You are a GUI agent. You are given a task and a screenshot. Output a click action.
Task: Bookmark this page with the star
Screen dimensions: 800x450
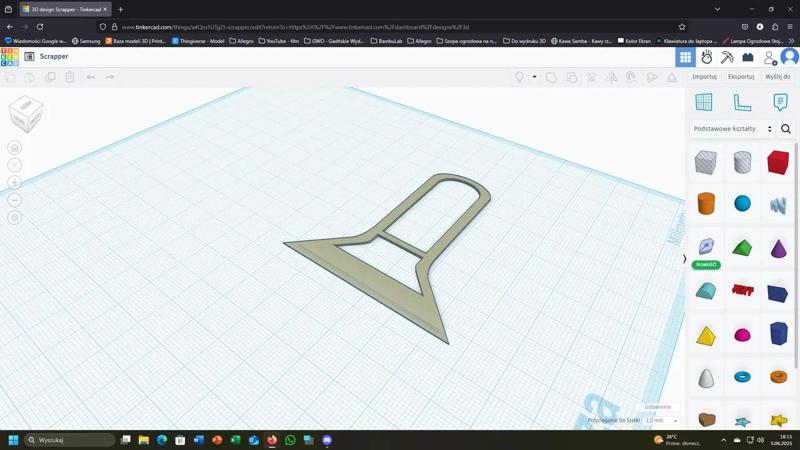682,27
